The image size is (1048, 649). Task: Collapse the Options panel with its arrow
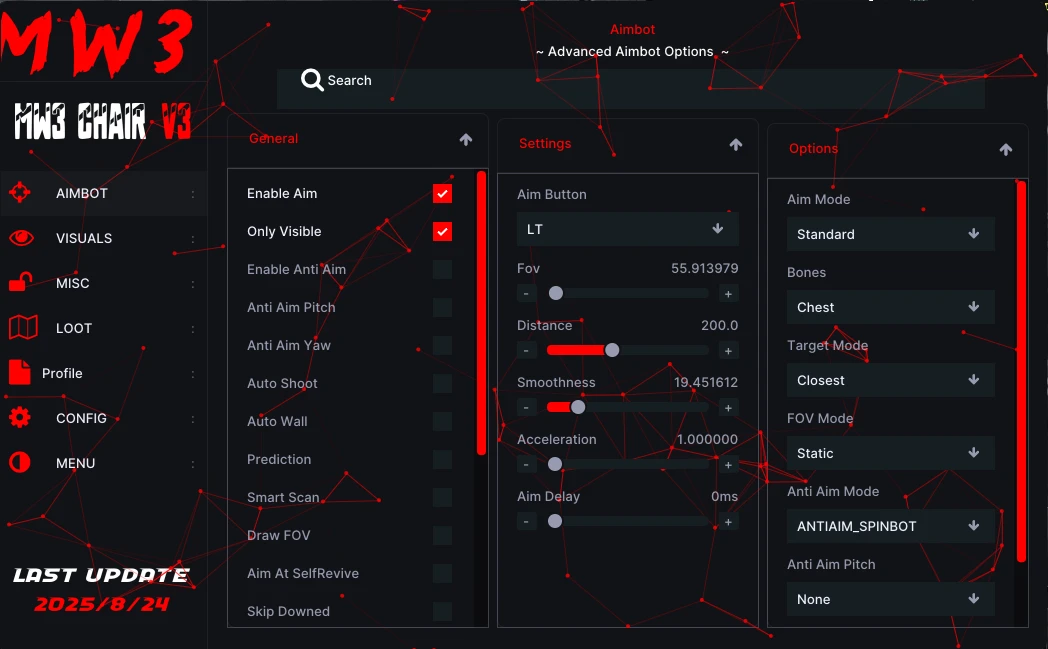pyautogui.click(x=1006, y=150)
